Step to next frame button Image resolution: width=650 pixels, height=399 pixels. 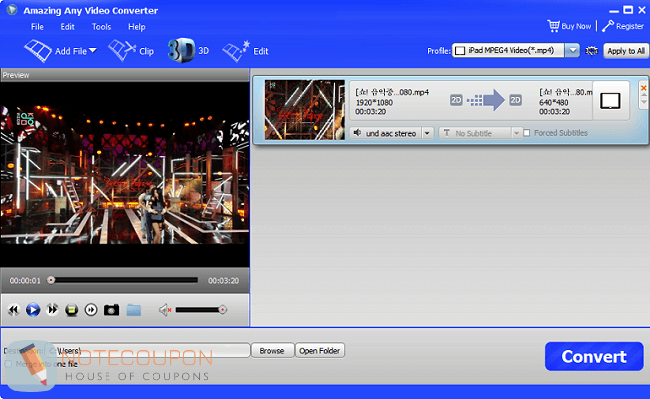click(x=91, y=310)
